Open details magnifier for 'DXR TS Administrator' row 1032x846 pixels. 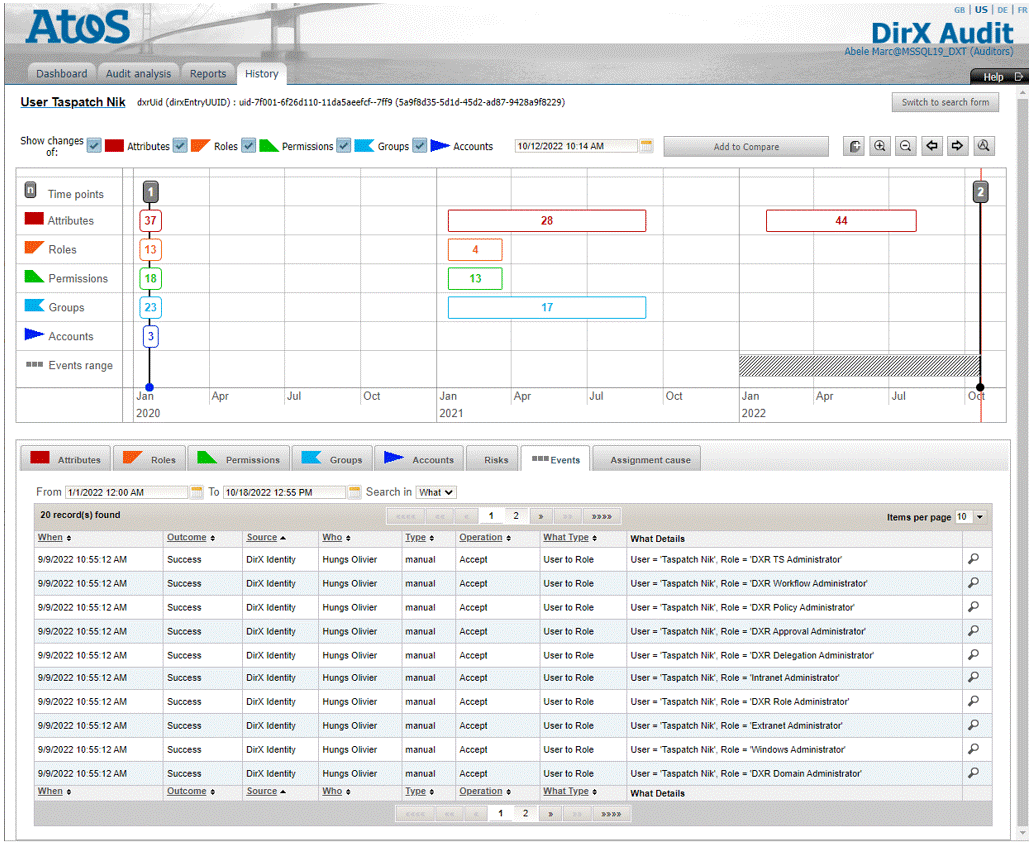tap(973, 559)
